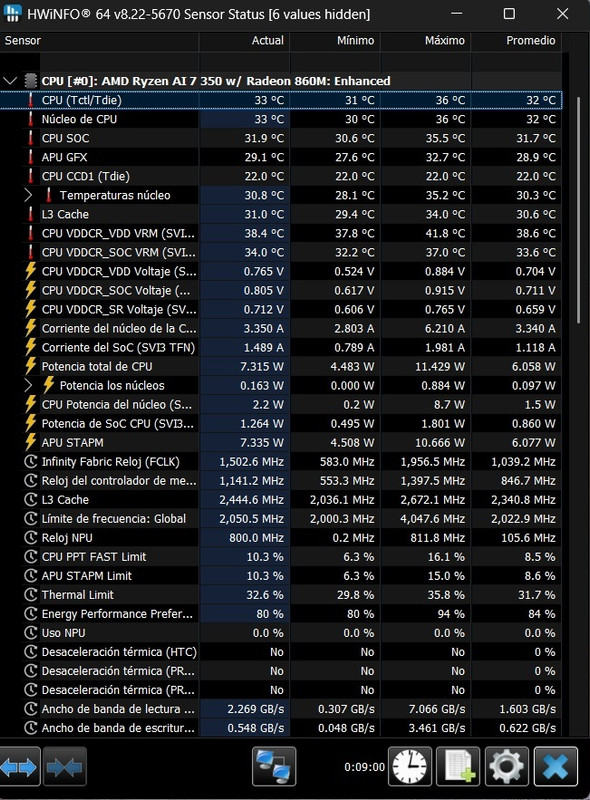Click clock icon of Infinity Fabric Reloj row
Image resolution: width=590 pixels, height=800 pixels.
coord(31,462)
